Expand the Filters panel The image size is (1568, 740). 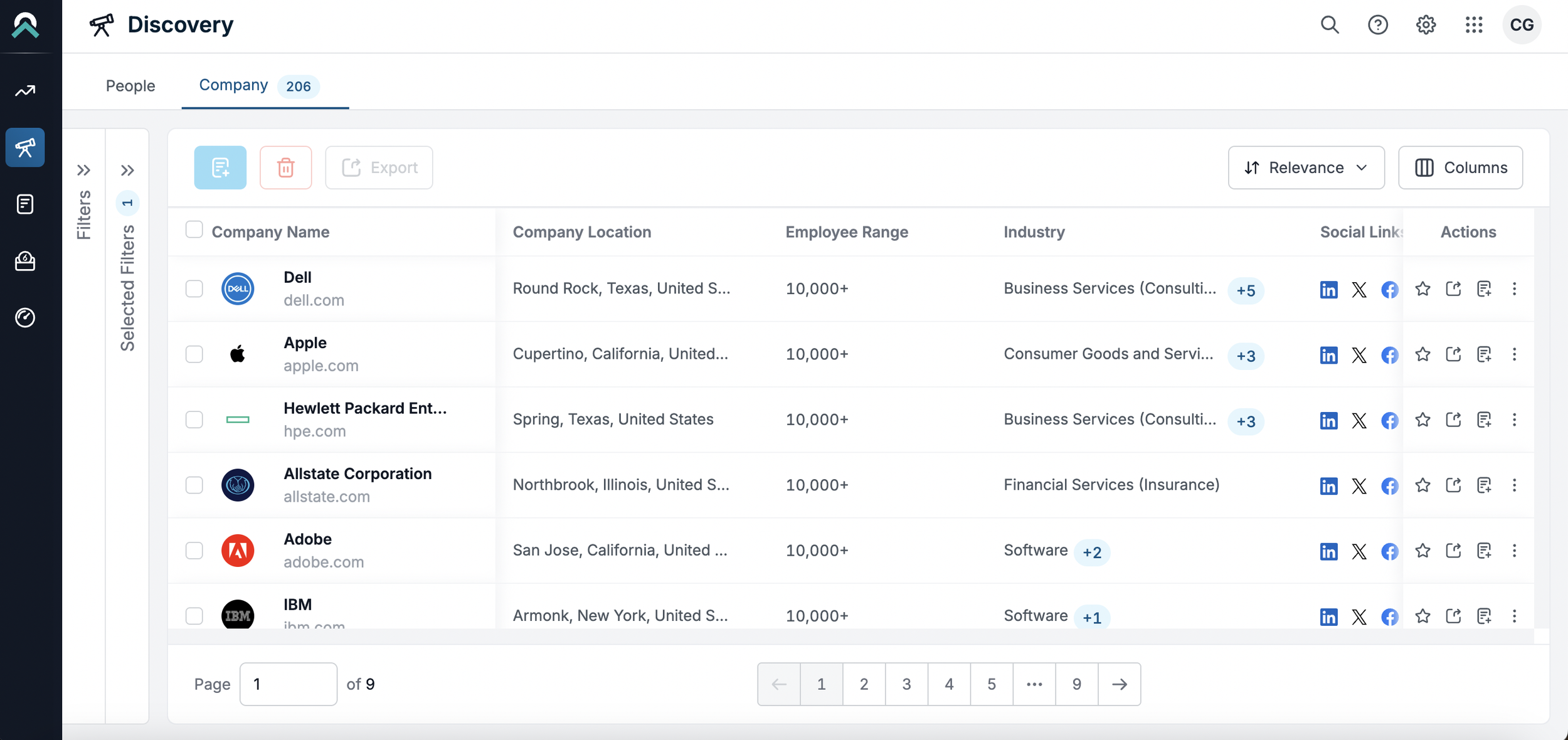tap(83, 170)
